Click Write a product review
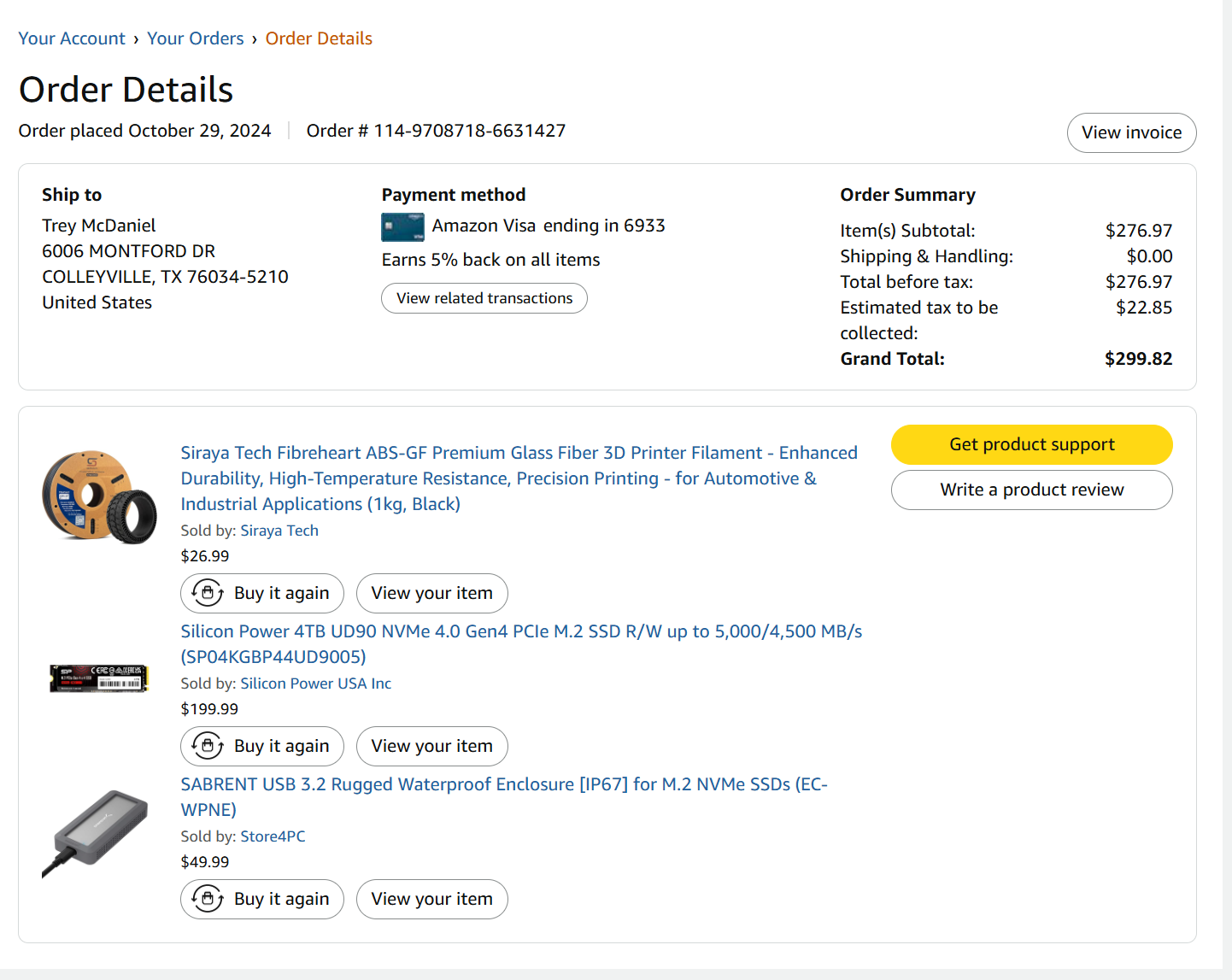Image resolution: width=1232 pixels, height=980 pixels. tap(1031, 490)
